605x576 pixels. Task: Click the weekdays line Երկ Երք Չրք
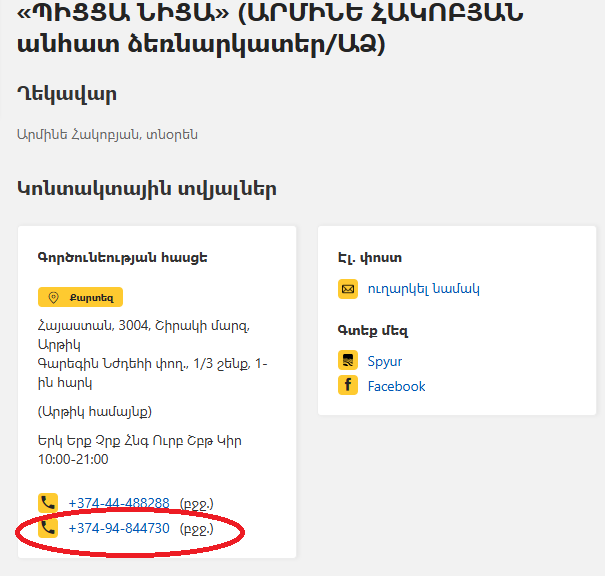coord(139,441)
